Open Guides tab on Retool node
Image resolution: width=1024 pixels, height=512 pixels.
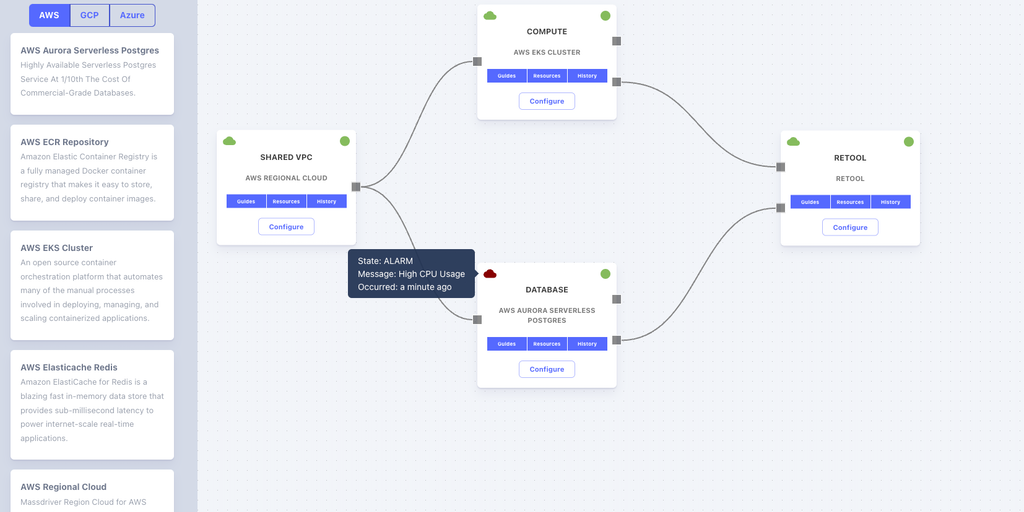tap(810, 202)
